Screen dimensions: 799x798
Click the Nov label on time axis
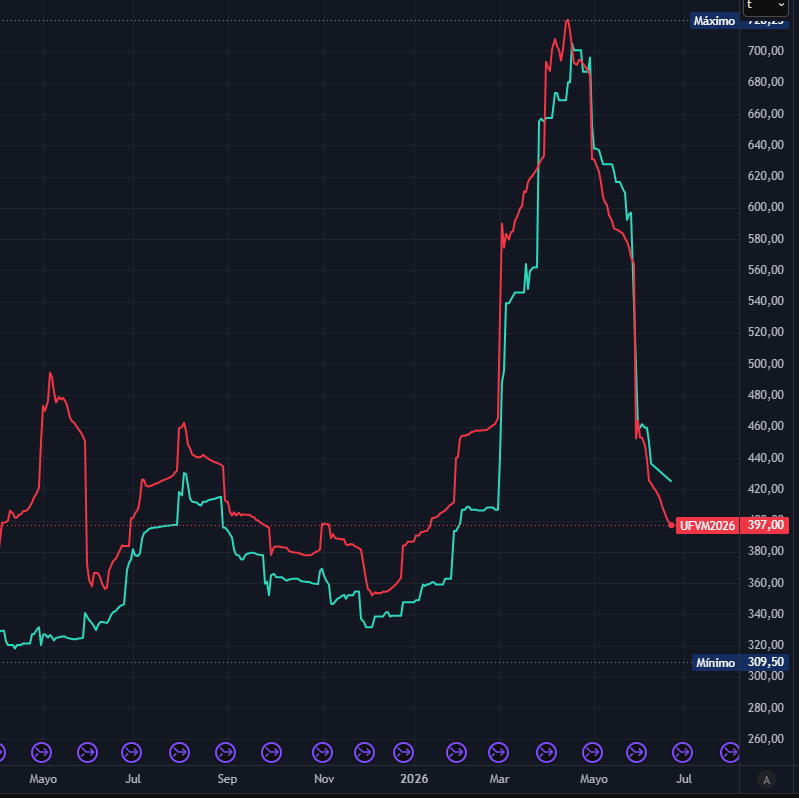tap(324, 779)
